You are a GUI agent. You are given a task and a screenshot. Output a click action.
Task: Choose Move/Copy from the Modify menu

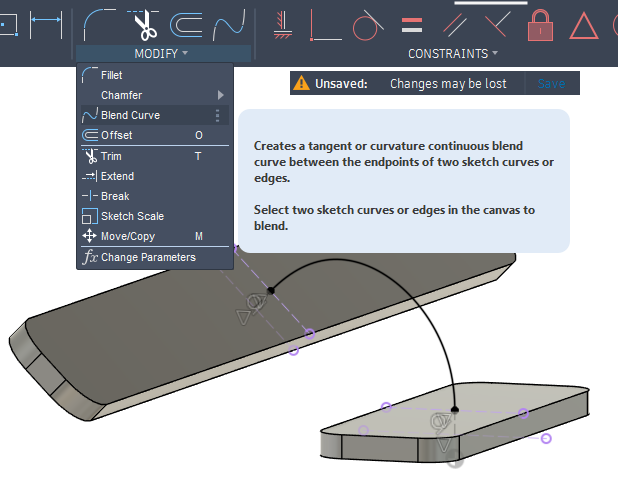coord(155,236)
